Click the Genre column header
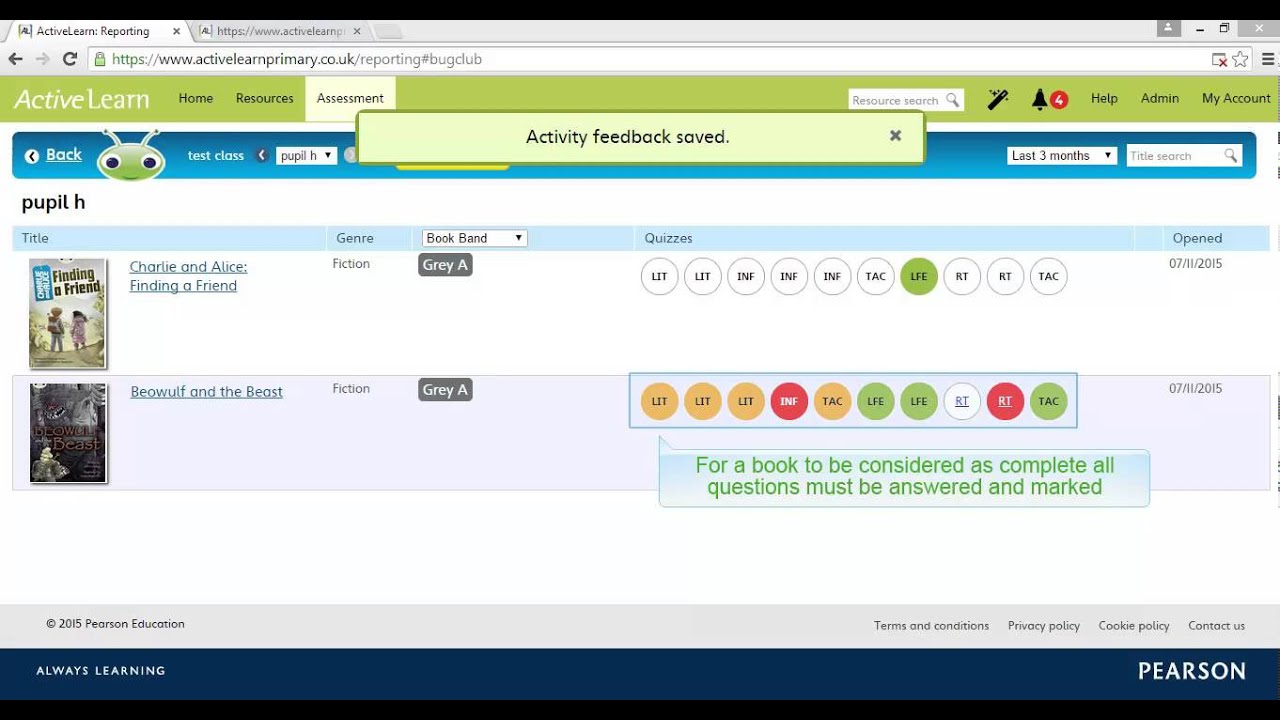Screen dimensions: 1280x720 point(355,238)
